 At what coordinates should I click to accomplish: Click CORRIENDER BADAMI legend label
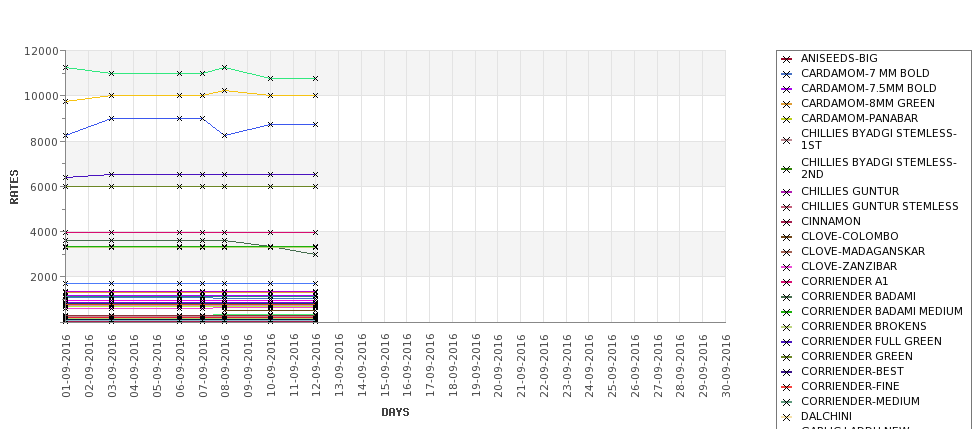click(x=858, y=296)
